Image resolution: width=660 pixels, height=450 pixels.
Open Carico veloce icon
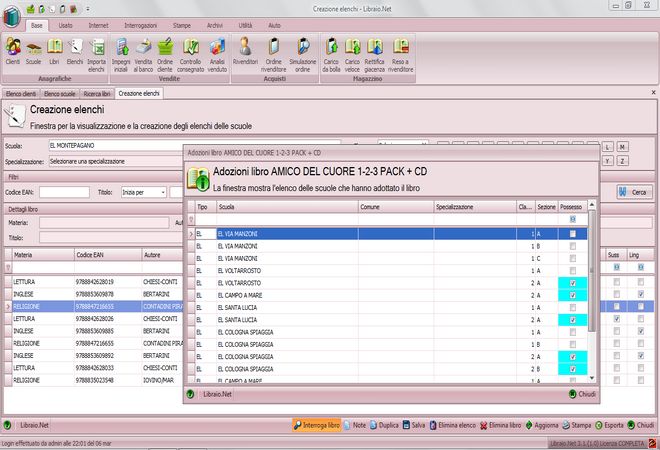click(352, 55)
